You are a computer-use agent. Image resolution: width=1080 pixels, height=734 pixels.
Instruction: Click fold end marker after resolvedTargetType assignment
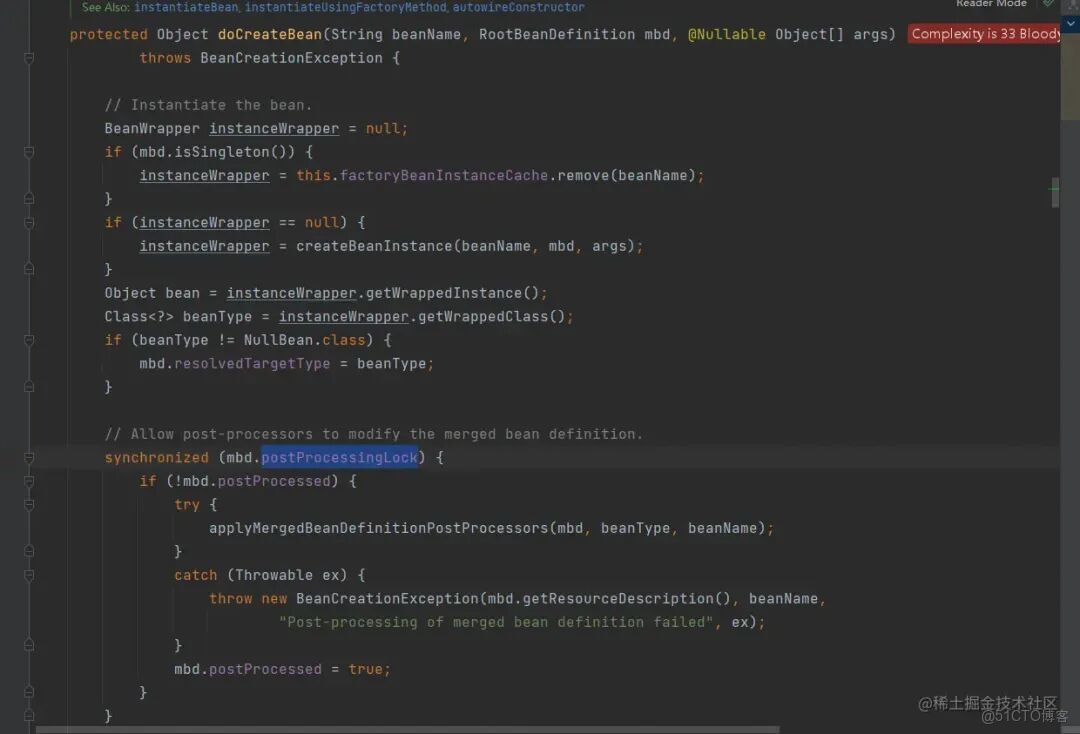tap(29, 387)
